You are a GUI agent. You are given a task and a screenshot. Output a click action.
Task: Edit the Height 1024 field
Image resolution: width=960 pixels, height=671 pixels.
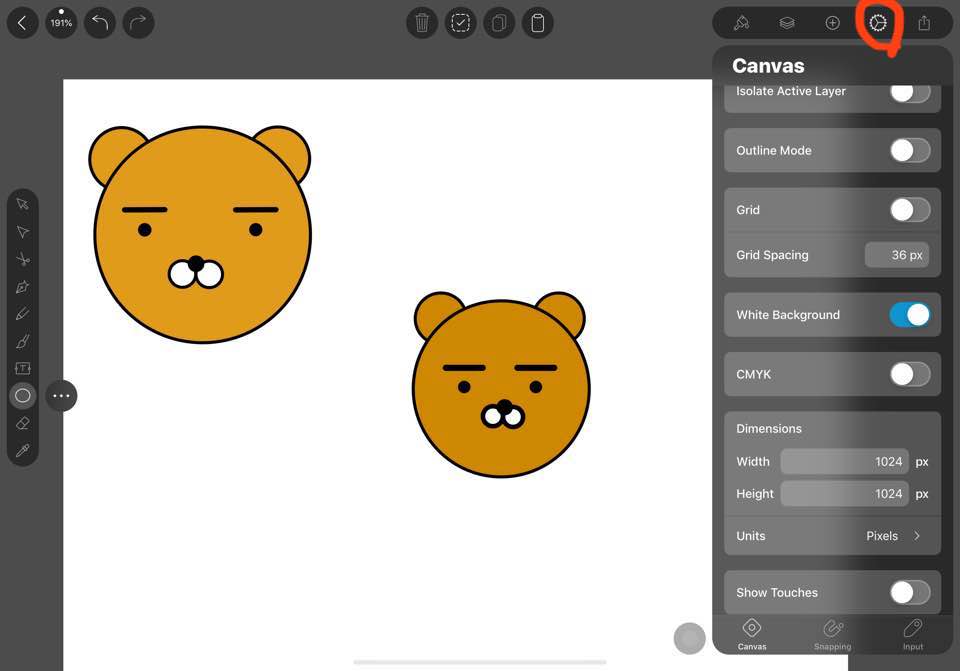[844, 493]
